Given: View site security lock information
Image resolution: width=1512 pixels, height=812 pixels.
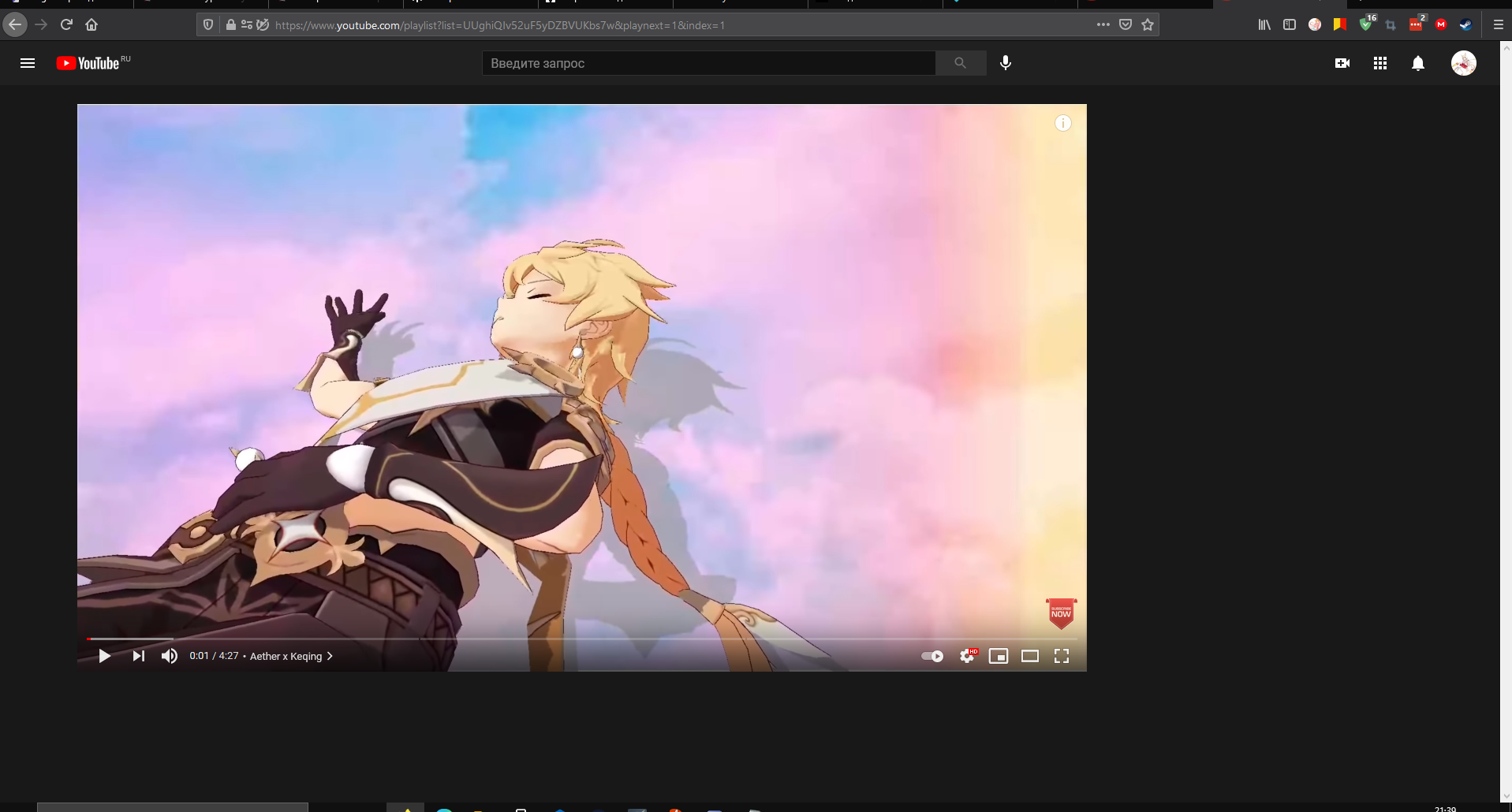Looking at the screenshot, I should [x=230, y=24].
